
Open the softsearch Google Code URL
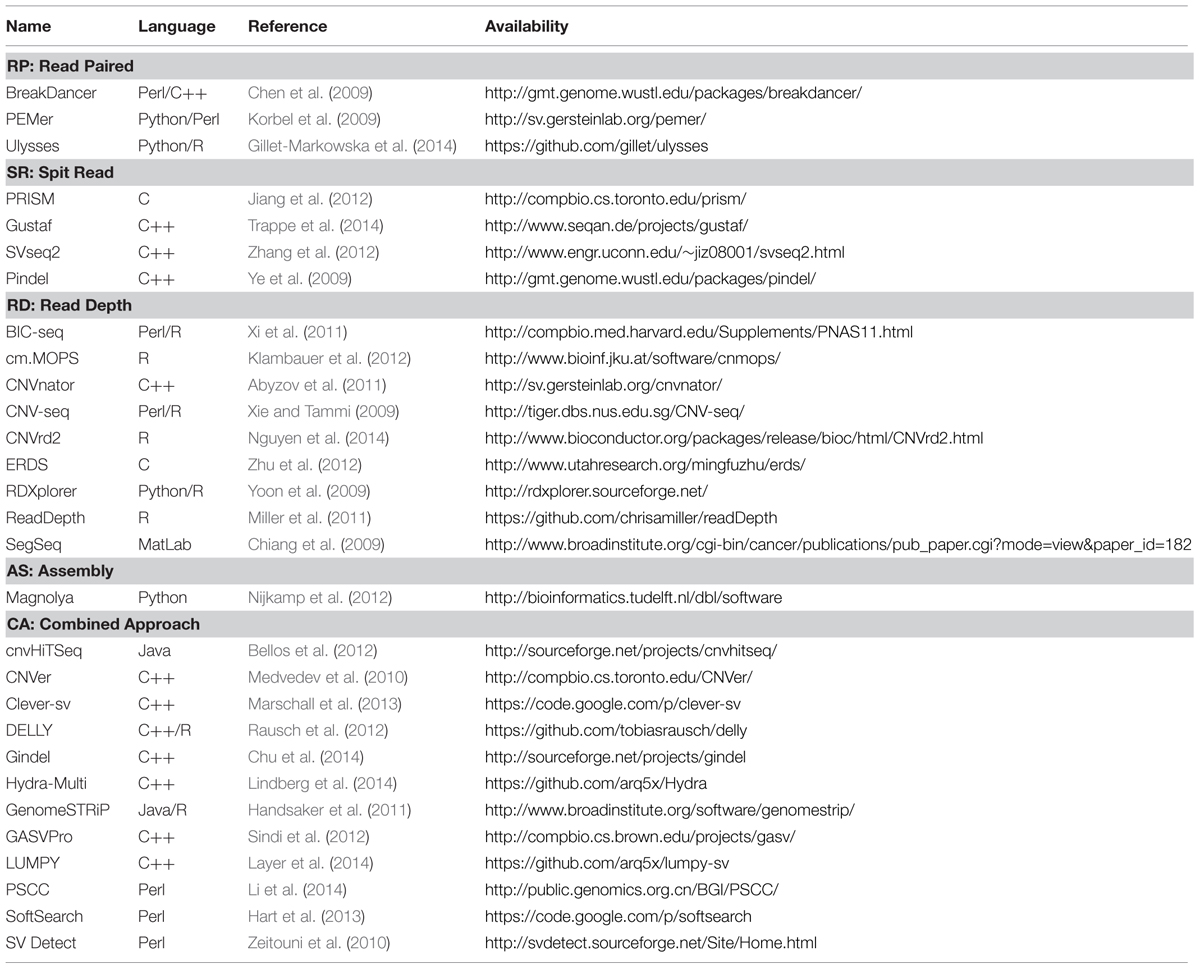pyautogui.click(x=618, y=915)
